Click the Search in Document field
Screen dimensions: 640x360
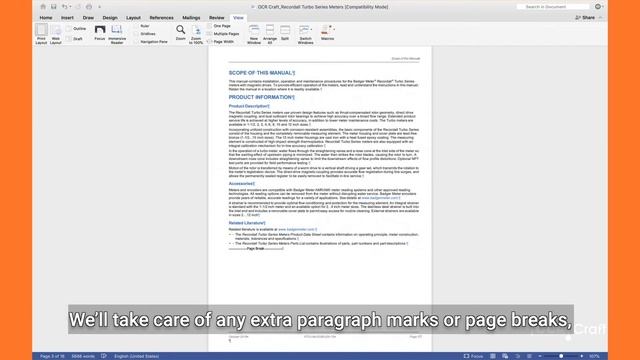(x=553, y=7)
